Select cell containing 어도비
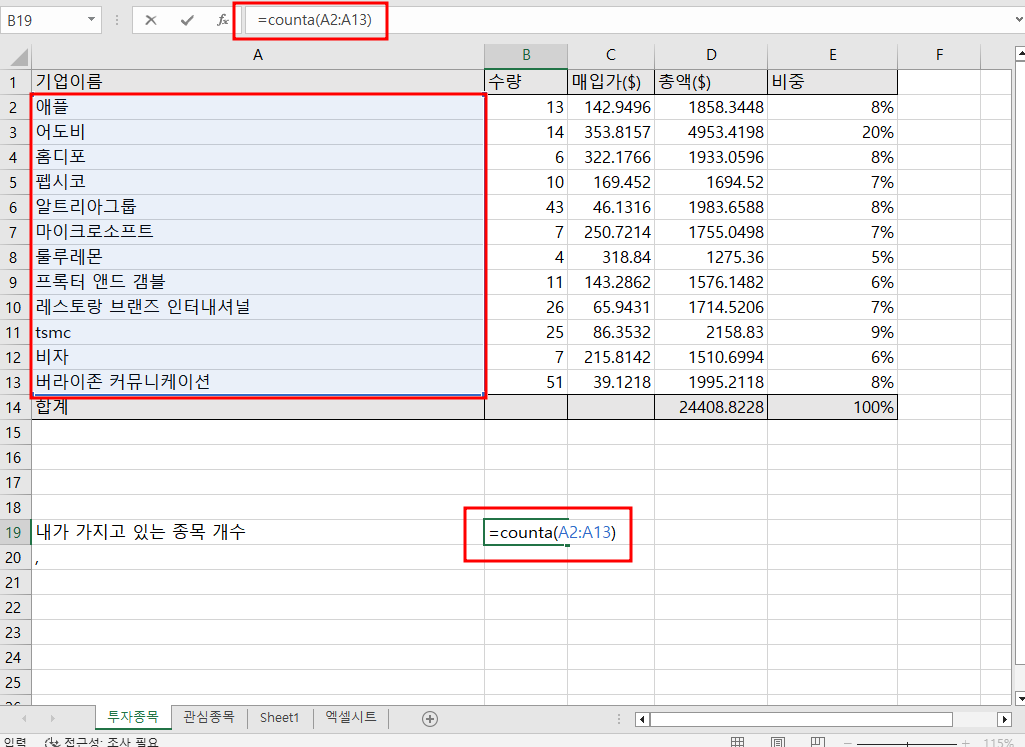Screen dimensions: 1025x747 258,132
